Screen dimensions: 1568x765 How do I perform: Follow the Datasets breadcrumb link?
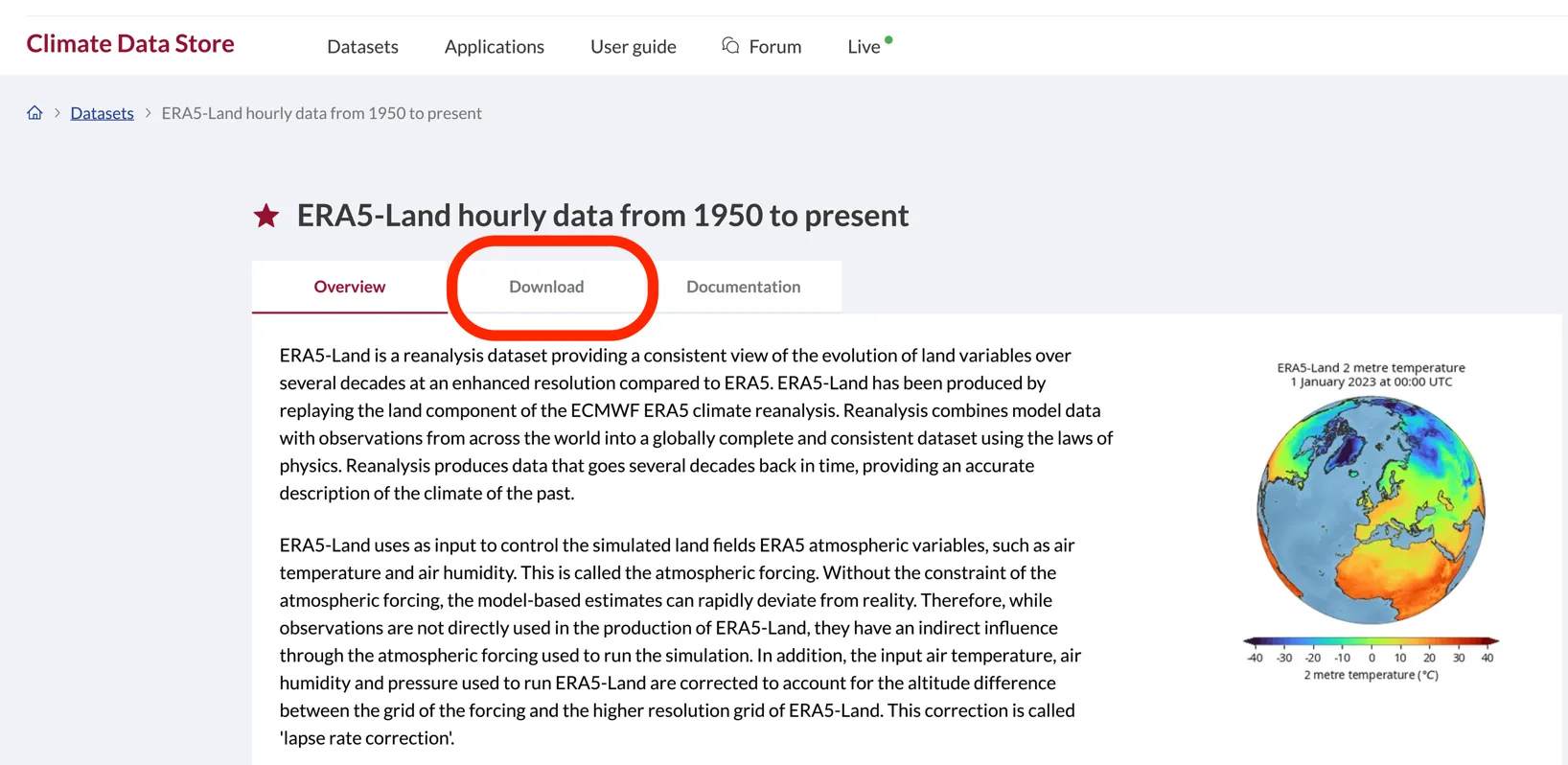(102, 113)
